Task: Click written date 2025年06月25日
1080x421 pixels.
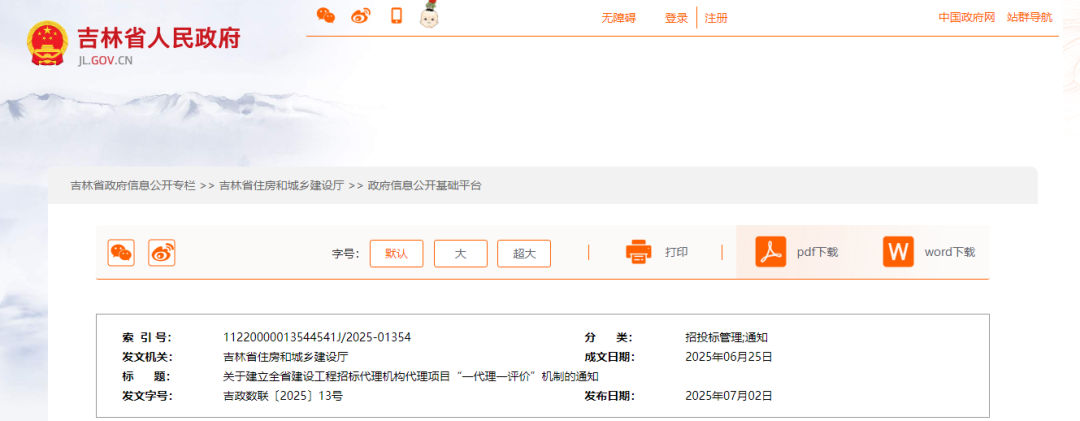Action: click(729, 357)
